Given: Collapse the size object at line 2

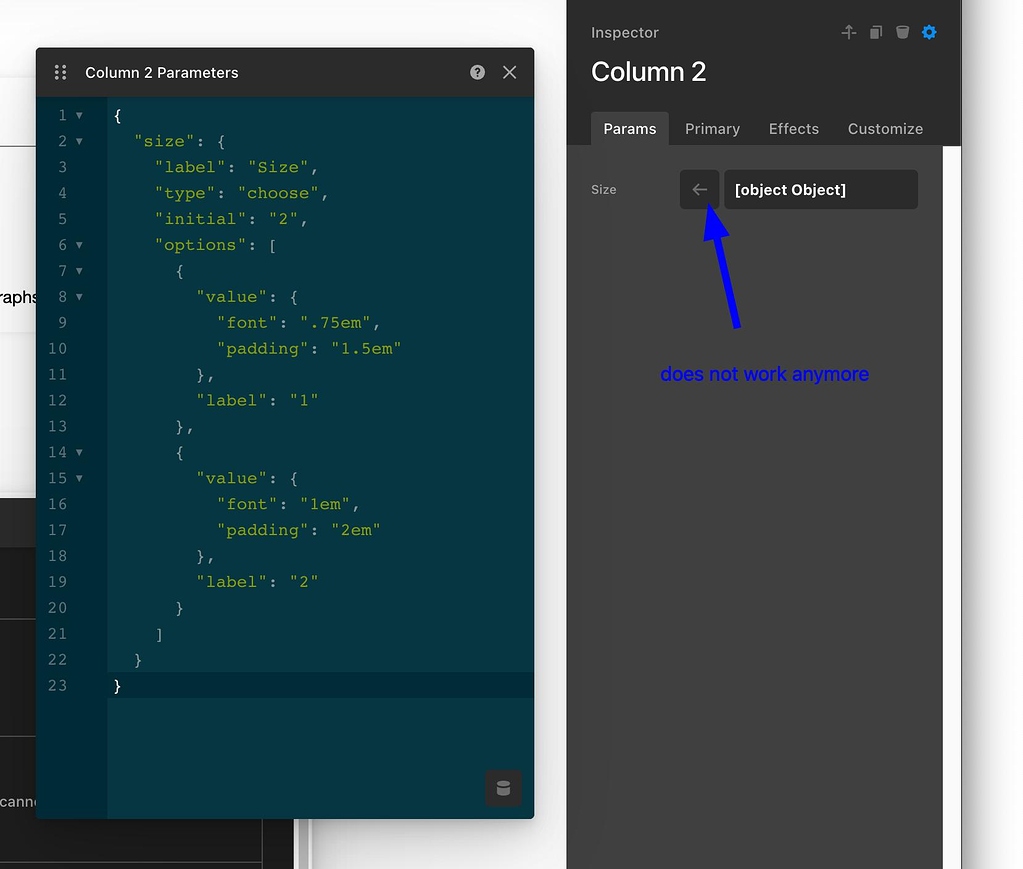Looking at the screenshot, I should click(x=79, y=141).
